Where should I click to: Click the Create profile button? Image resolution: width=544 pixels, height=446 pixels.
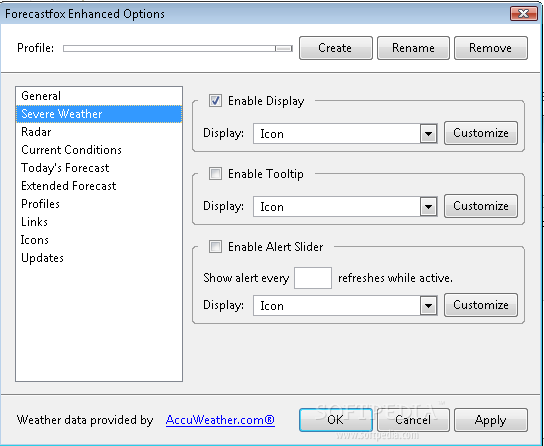335,48
